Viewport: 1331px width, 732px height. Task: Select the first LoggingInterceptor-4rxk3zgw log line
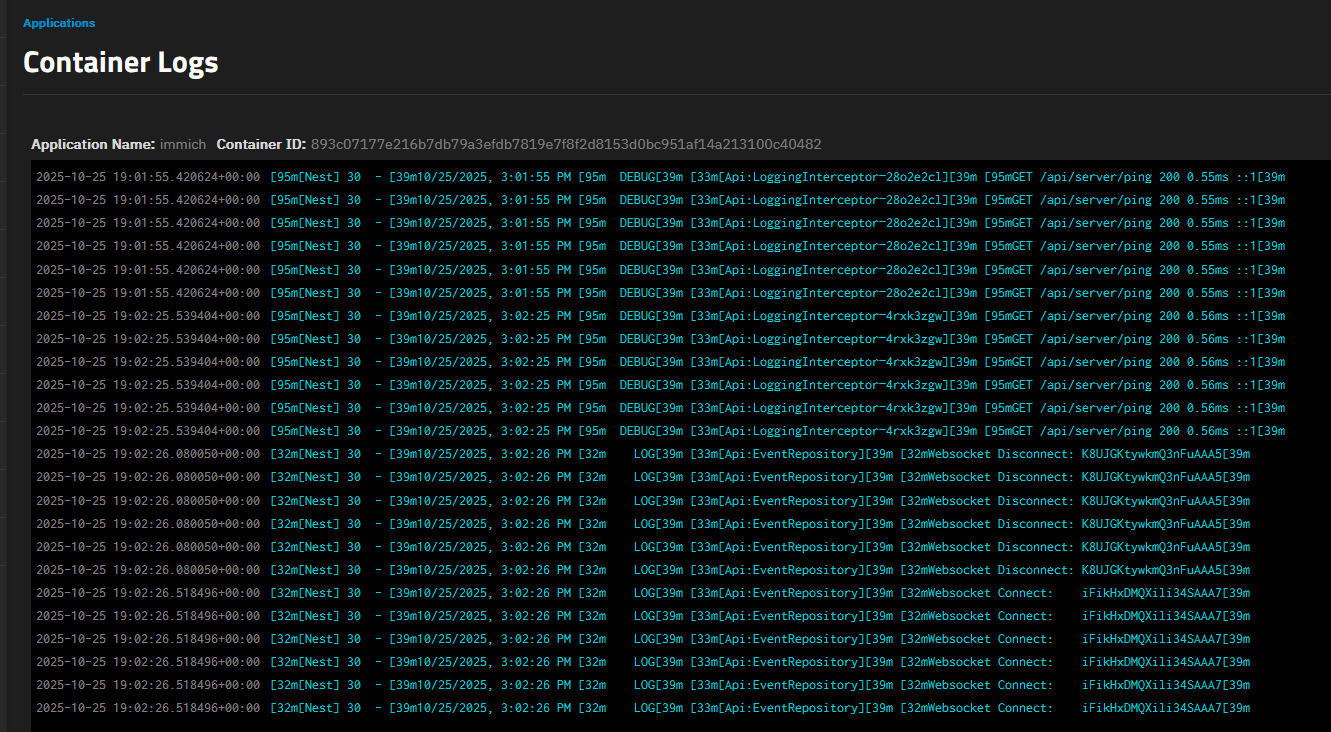660,316
